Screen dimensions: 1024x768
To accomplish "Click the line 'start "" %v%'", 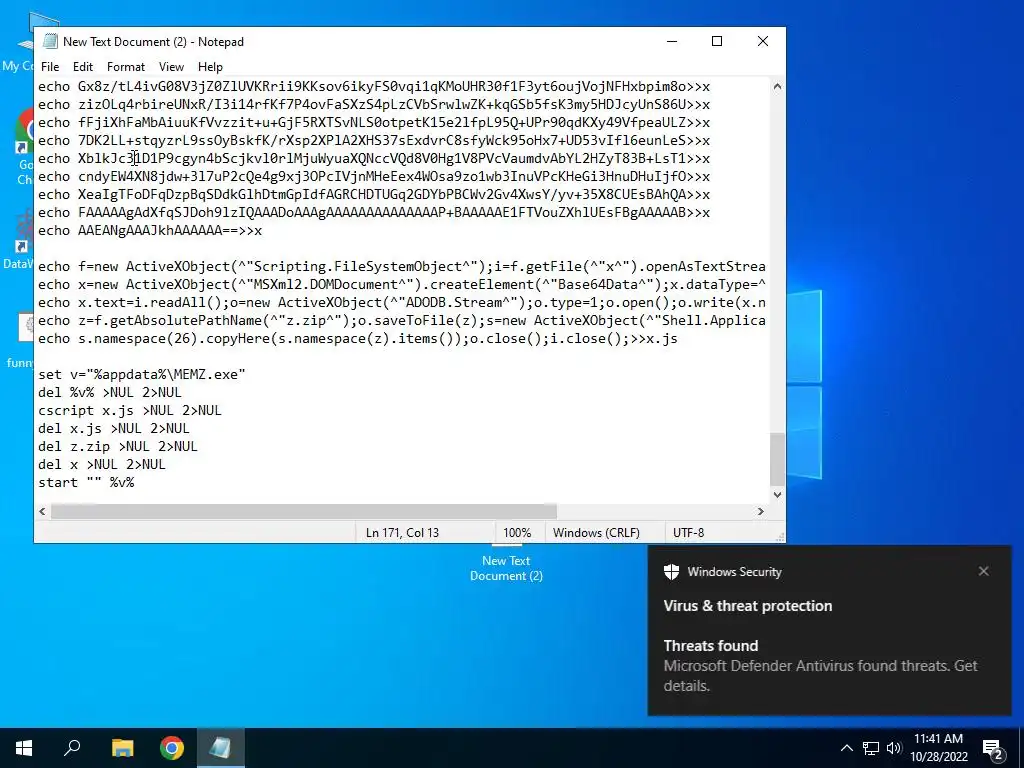I will [86, 482].
